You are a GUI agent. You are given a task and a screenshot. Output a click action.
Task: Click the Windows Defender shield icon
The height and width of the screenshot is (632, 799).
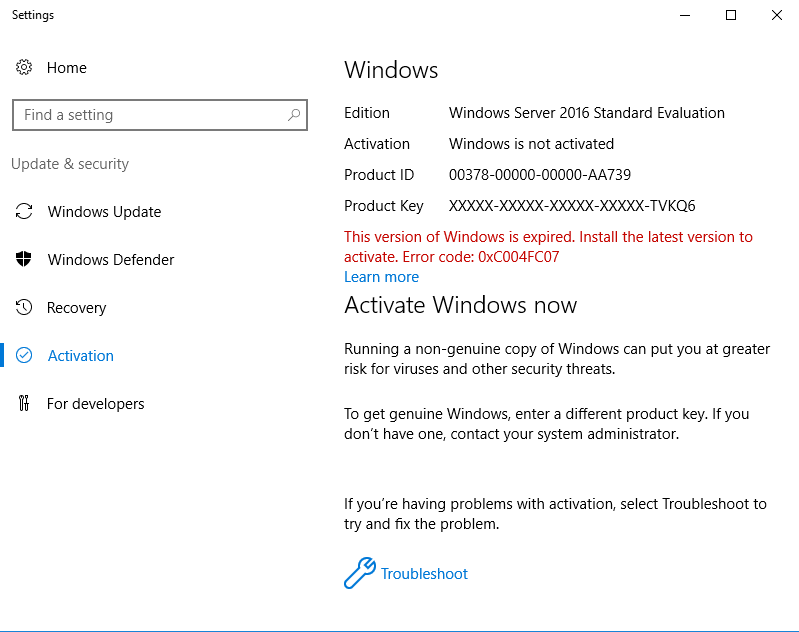24,259
